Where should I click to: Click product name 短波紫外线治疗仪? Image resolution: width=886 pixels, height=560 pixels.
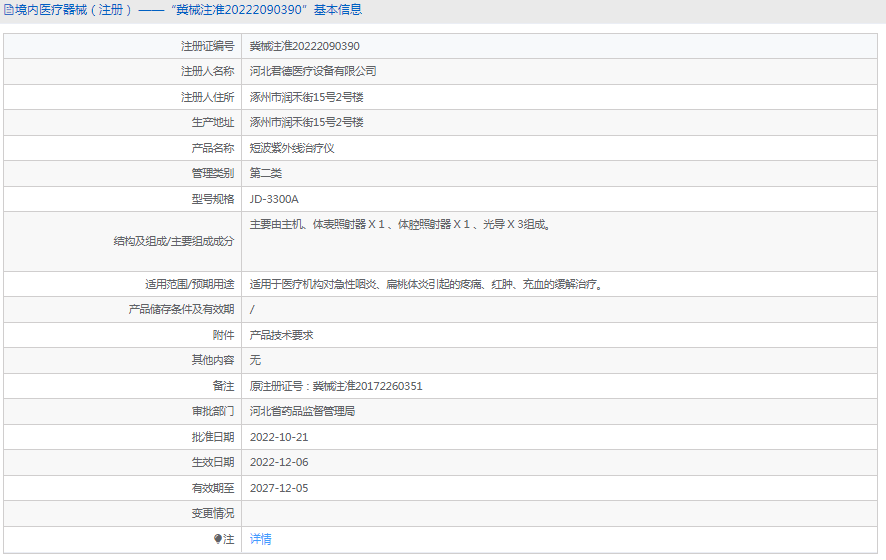point(291,148)
